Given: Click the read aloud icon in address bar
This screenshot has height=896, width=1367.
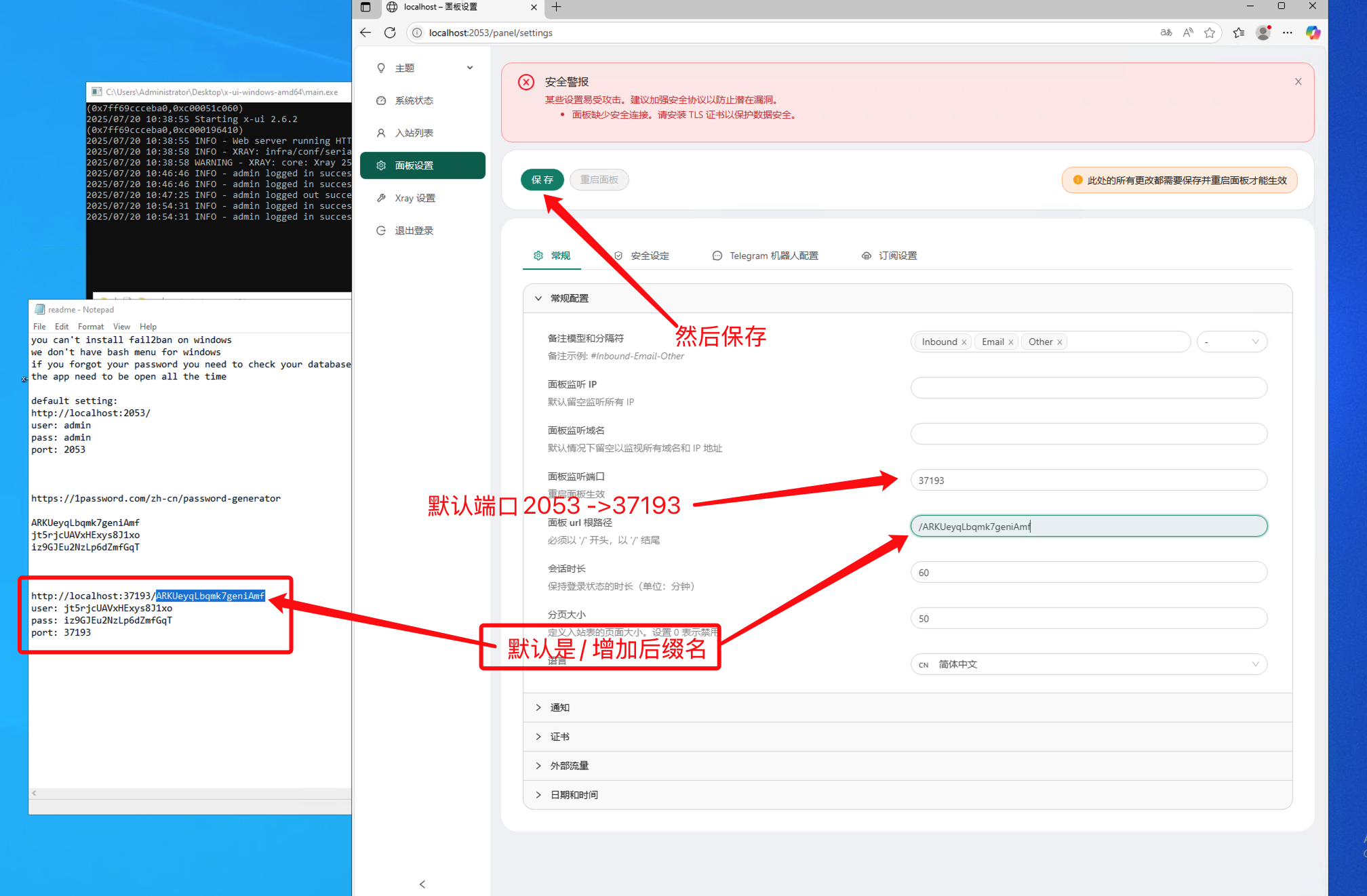Looking at the screenshot, I should click(1188, 33).
